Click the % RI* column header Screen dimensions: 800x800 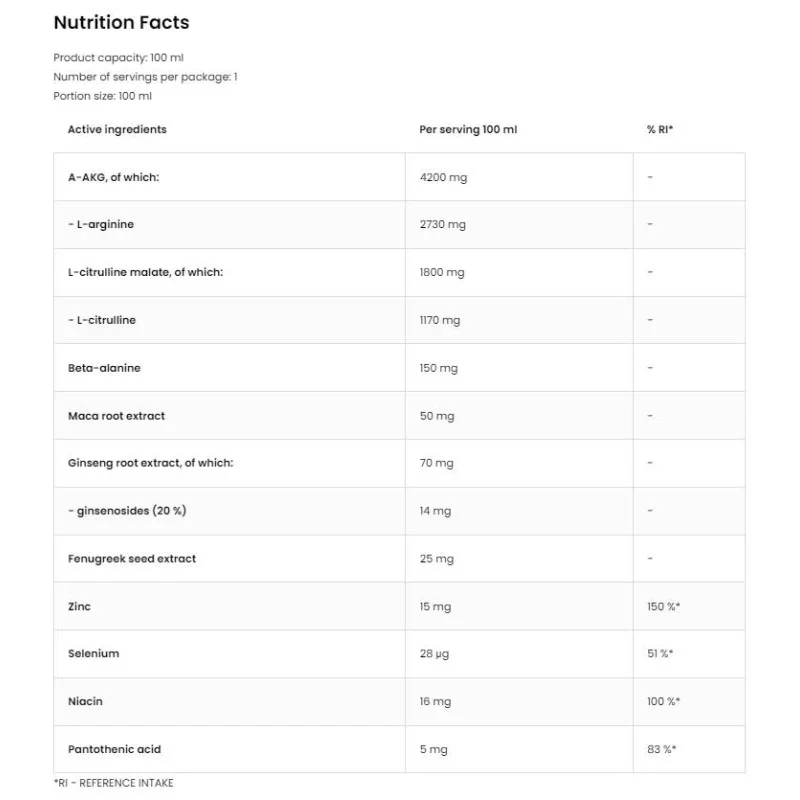click(660, 130)
